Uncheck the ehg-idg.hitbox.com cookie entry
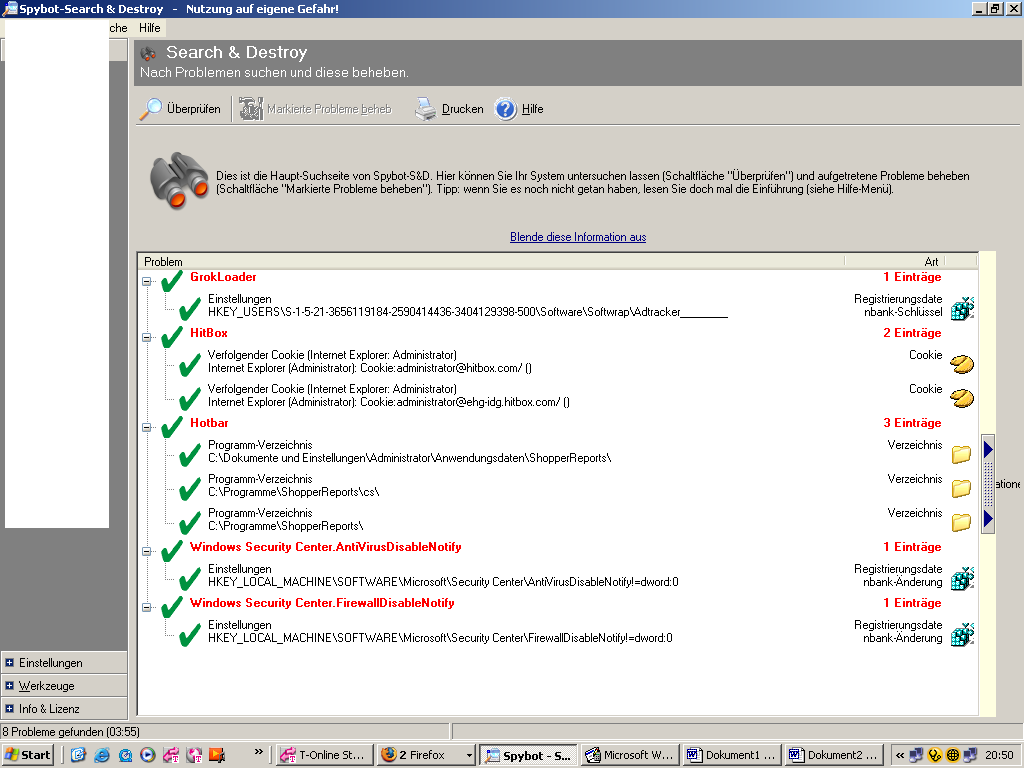 [x=189, y=398]
